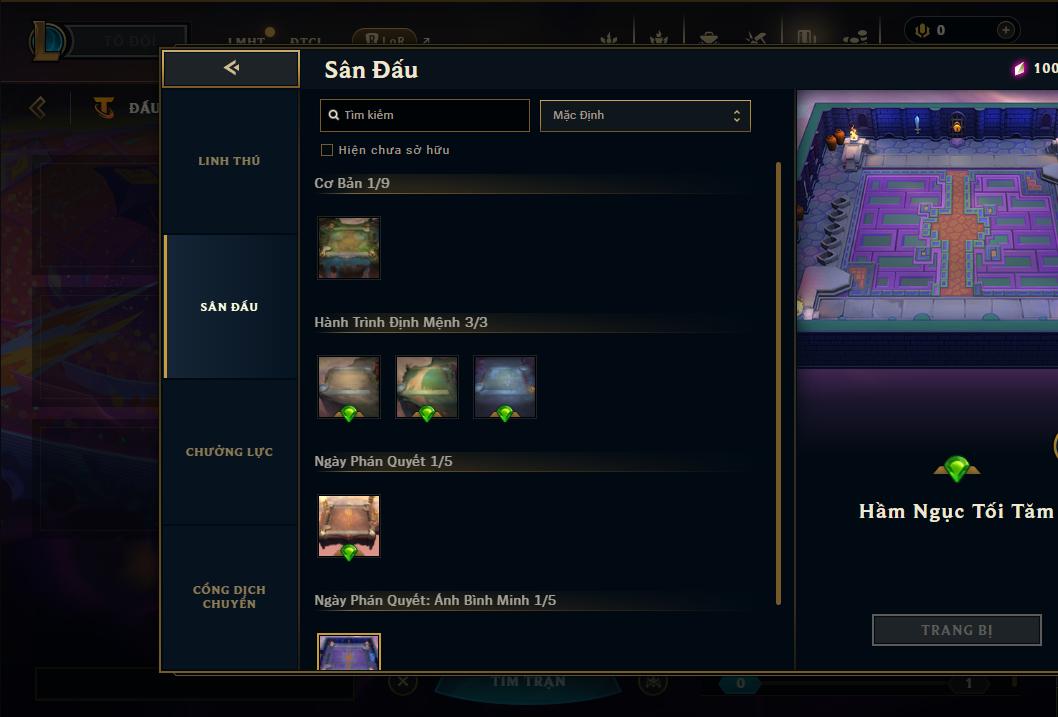Toggle the Hiện chưa sở hữu checkbox
This screenshot has width=1058, height=717.
coord(327,150)
